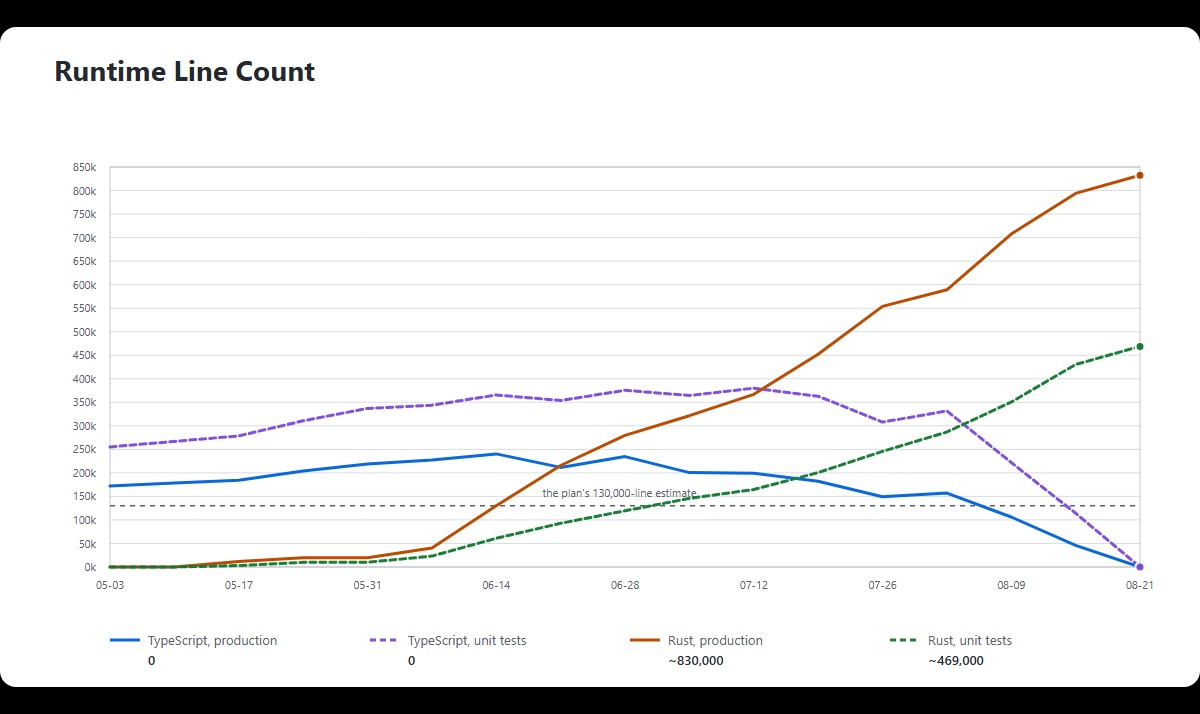Screen dimensions: 1200x714
Task: Click the "08-21" x-axis date label
Action: point(1140,586)
